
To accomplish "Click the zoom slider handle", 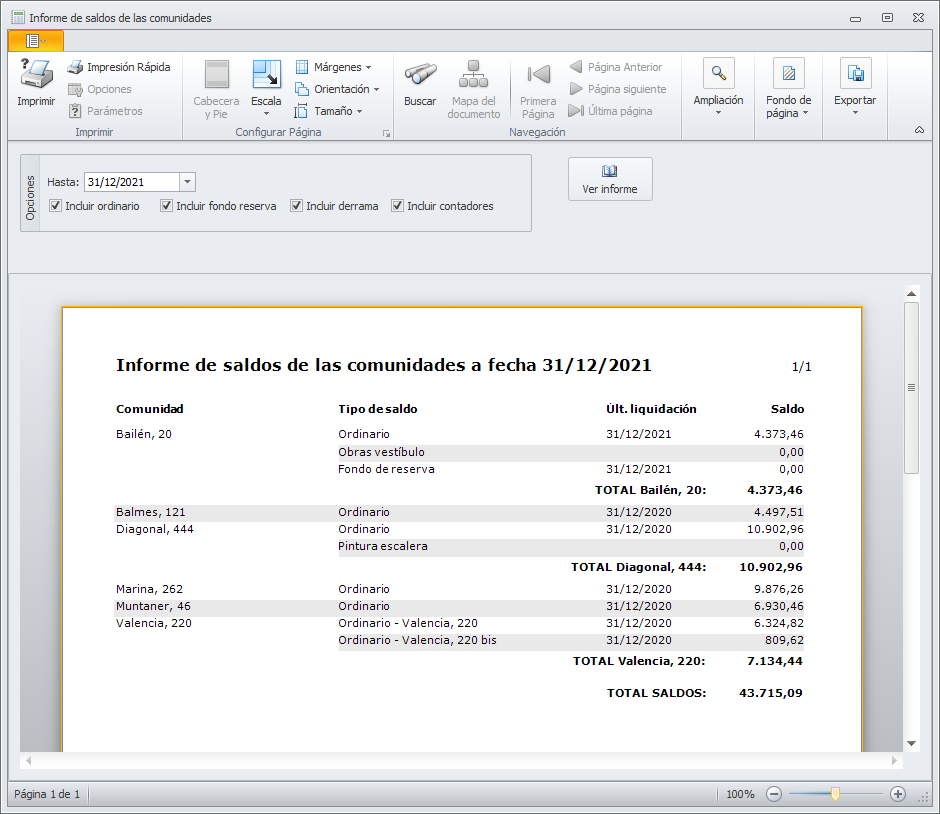I will 835,794.
